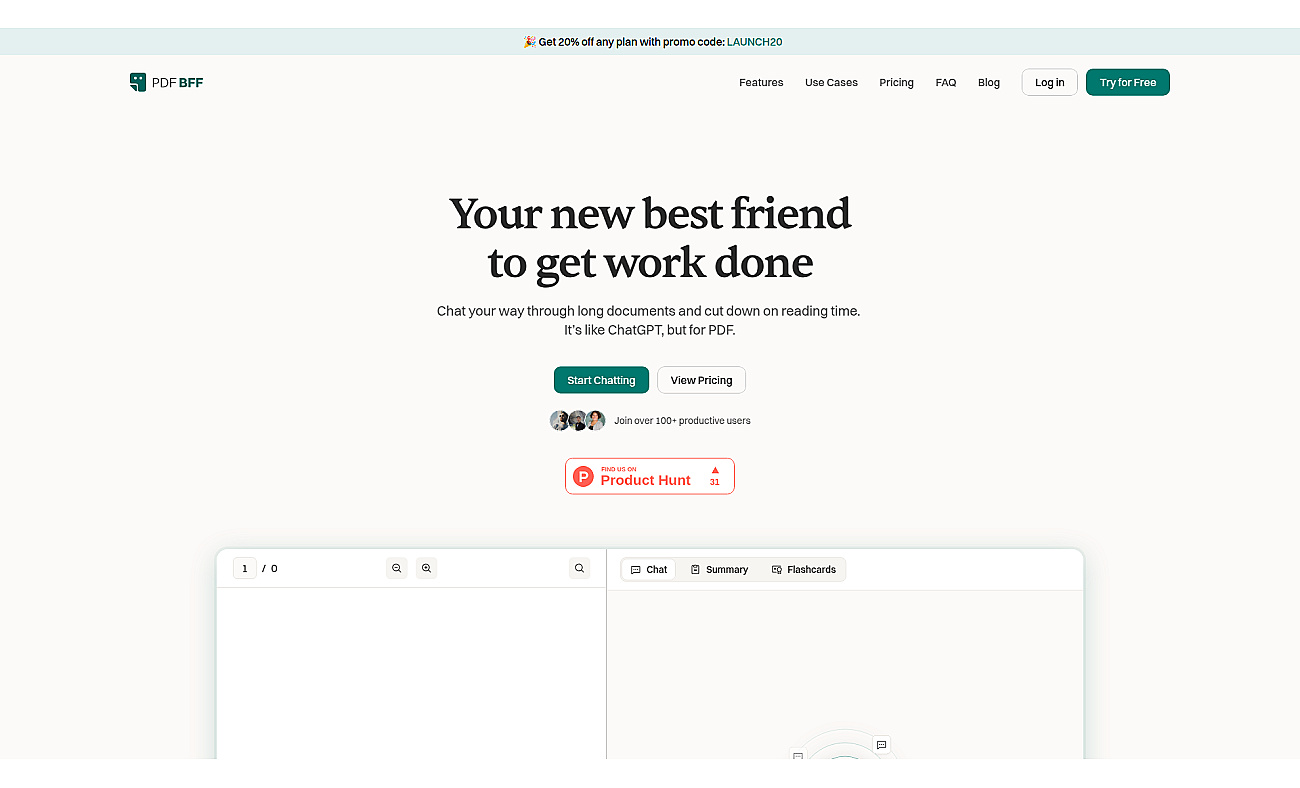Click the page number input field
The width and height of the screenshot is (1300, 788).
coord(245,568)
